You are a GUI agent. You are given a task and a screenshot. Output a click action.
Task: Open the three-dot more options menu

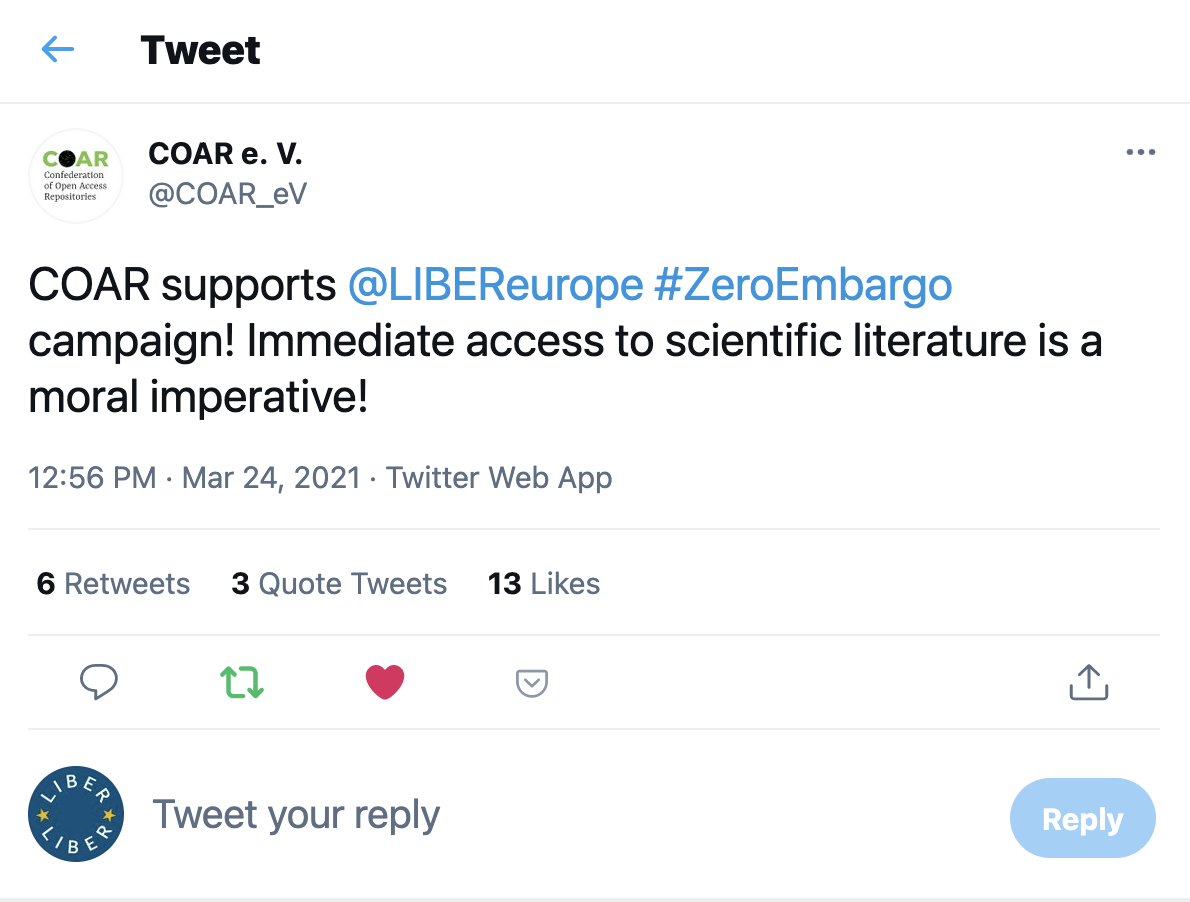click(1140, 153)
